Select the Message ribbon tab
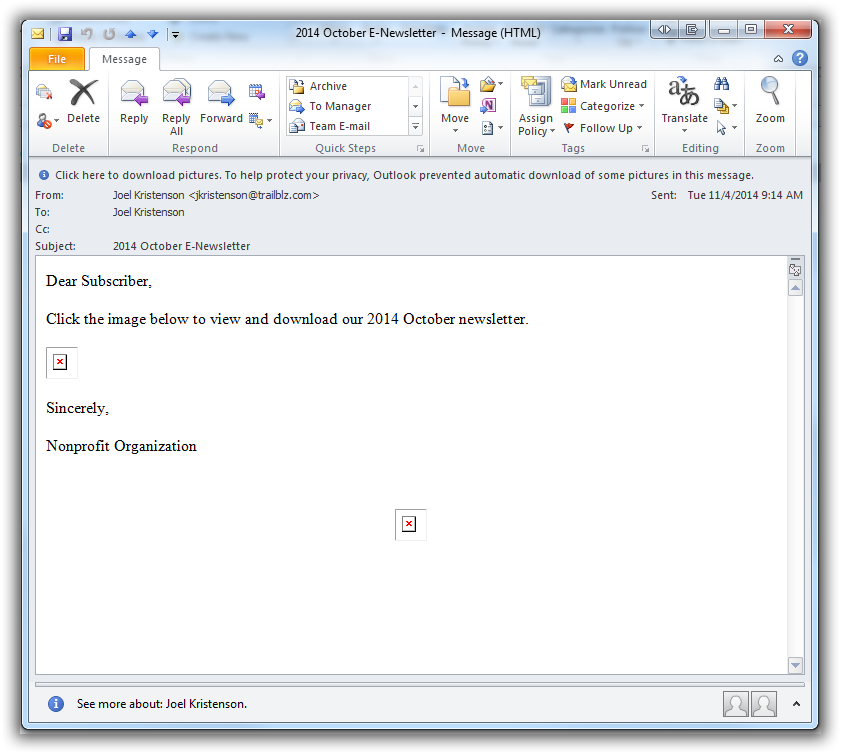The image size is (841, 754). pyautogui.click(x=124, y=59)
